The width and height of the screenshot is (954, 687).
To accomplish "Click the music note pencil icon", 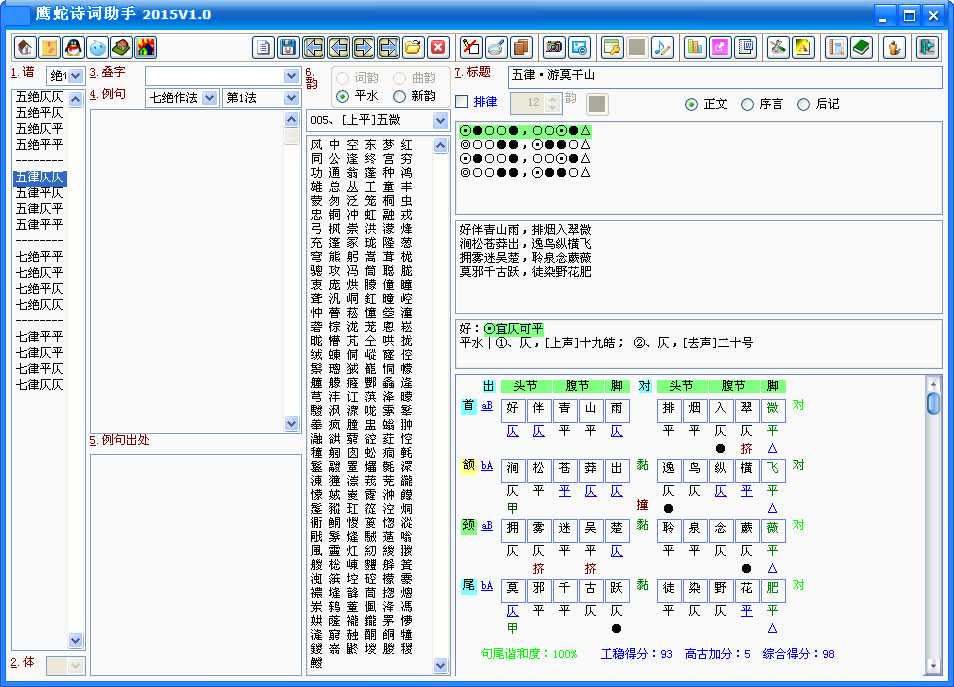I will [662, 47].
